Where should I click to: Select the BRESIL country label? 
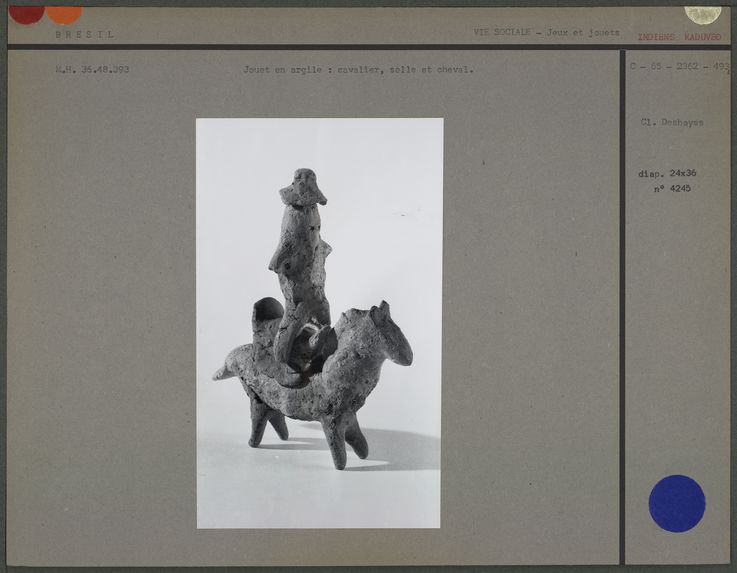[85, 34]
